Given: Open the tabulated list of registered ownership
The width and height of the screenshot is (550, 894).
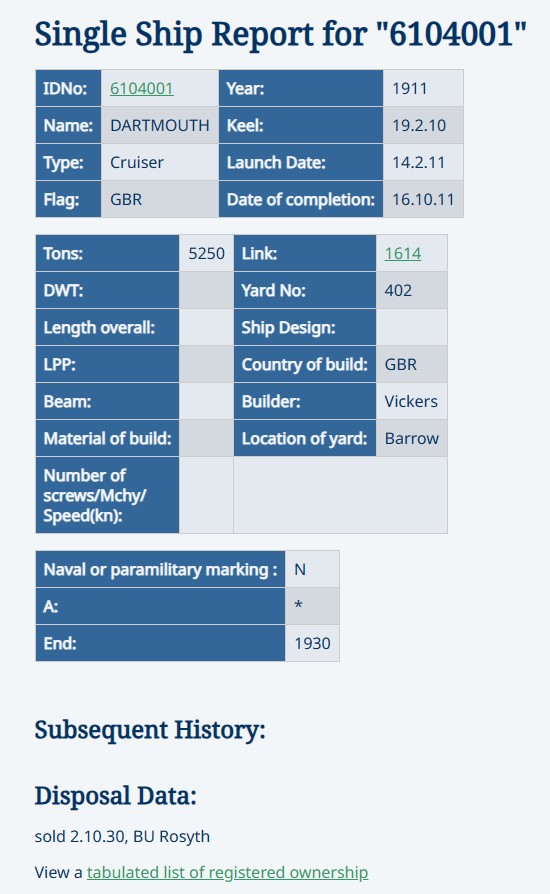Looking at the screenshot, I should [227, 872].
